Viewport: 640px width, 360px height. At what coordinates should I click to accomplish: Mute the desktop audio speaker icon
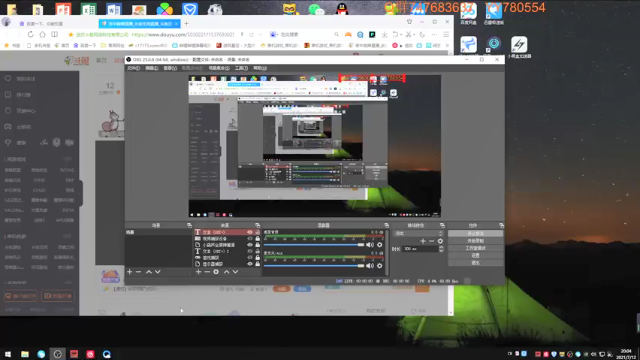(370, 244)
